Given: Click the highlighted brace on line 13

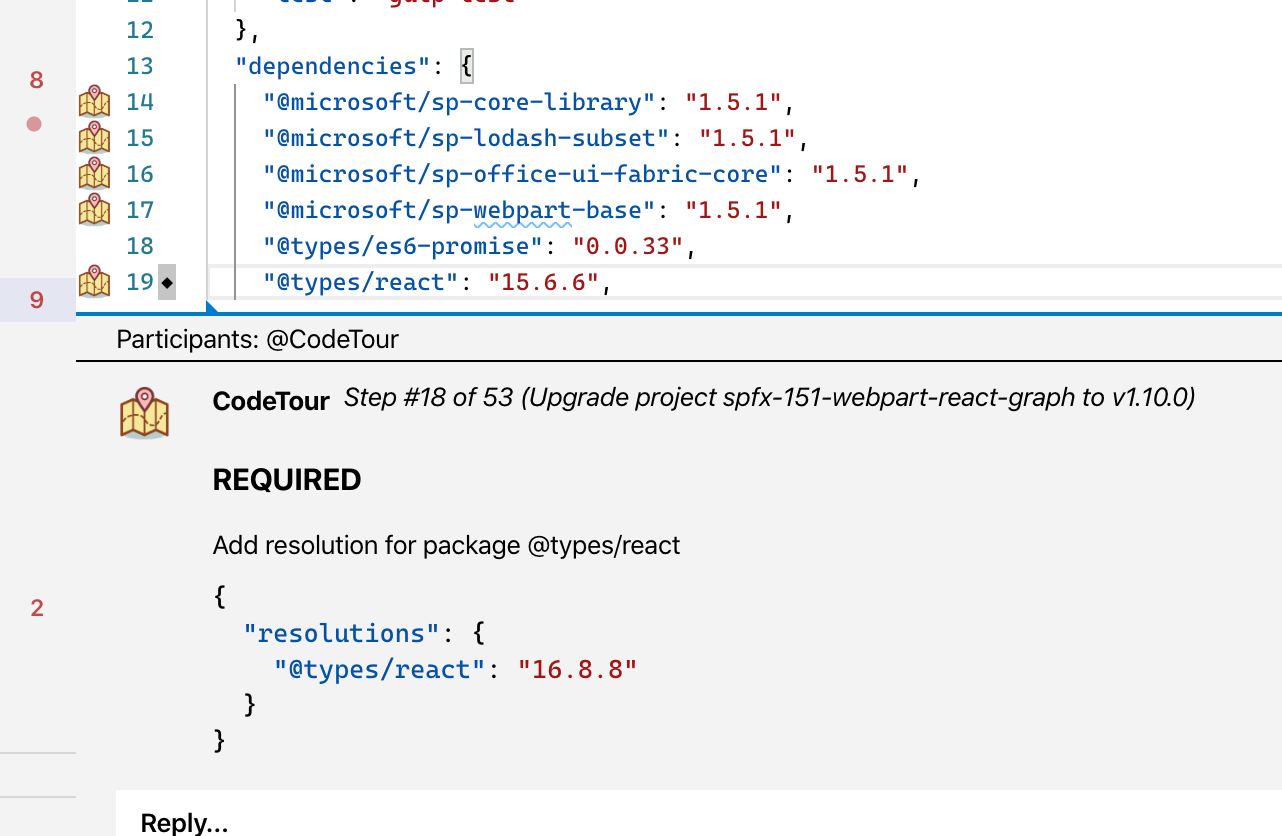Looking at the screenshot, I should 466,65.
